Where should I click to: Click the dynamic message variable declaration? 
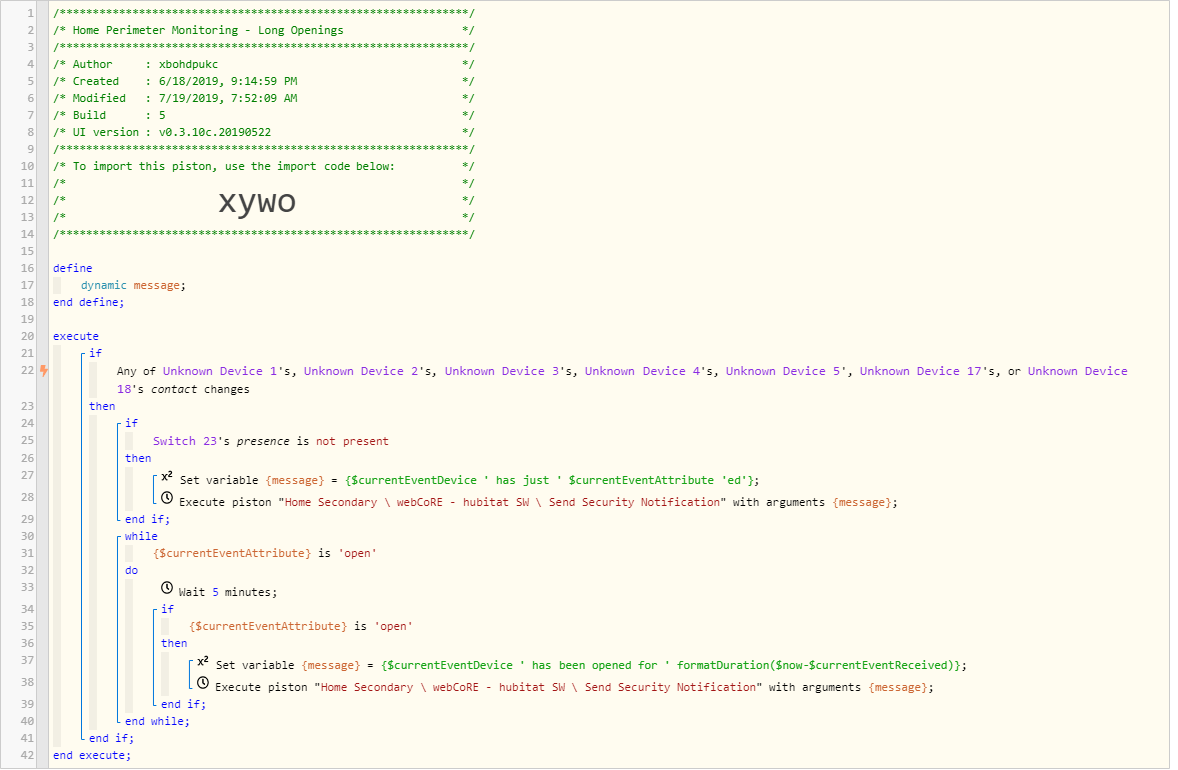click(x=133, y=285)
